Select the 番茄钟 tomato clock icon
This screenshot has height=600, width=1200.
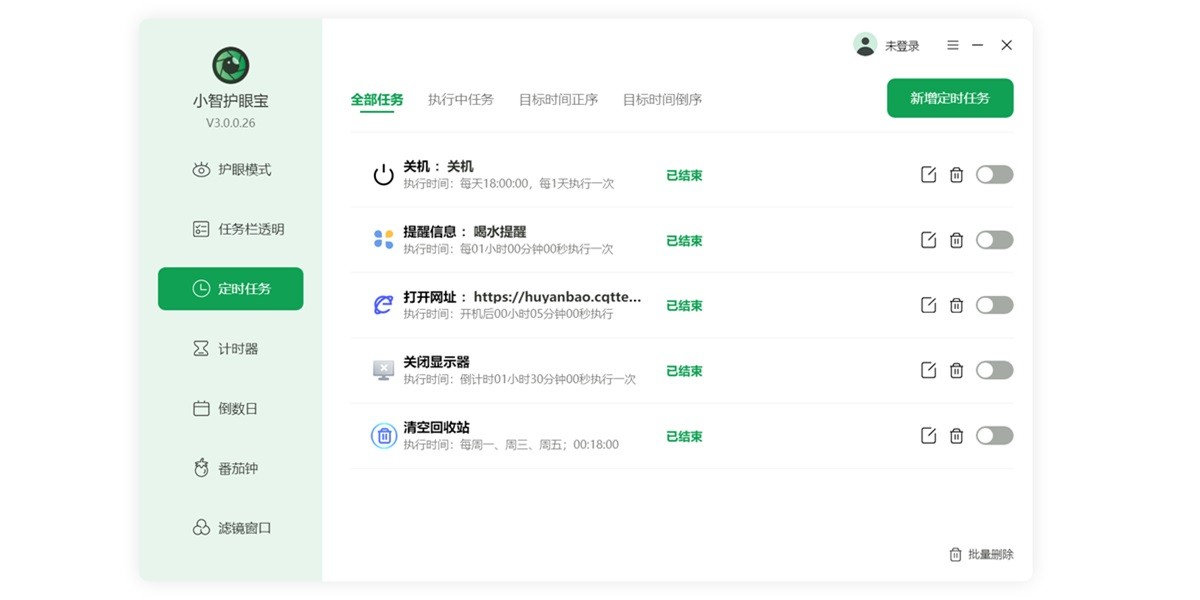click(203, 468)
